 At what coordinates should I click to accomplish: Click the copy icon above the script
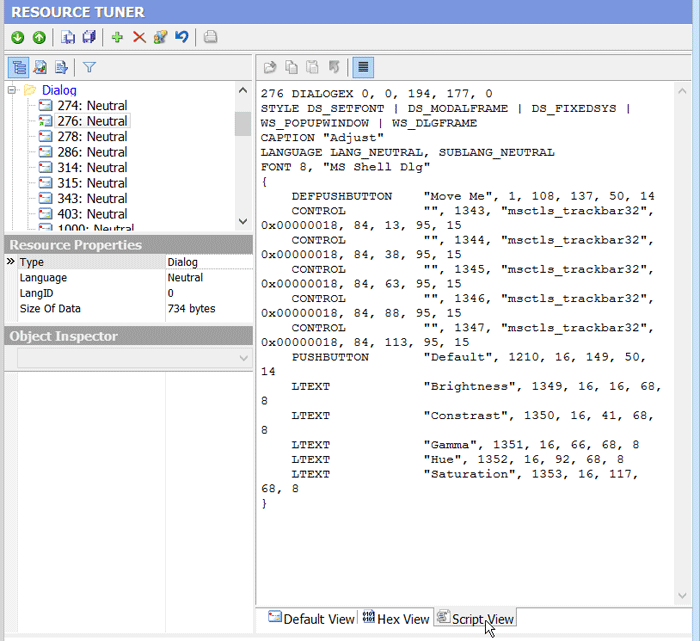click(291, 68)
